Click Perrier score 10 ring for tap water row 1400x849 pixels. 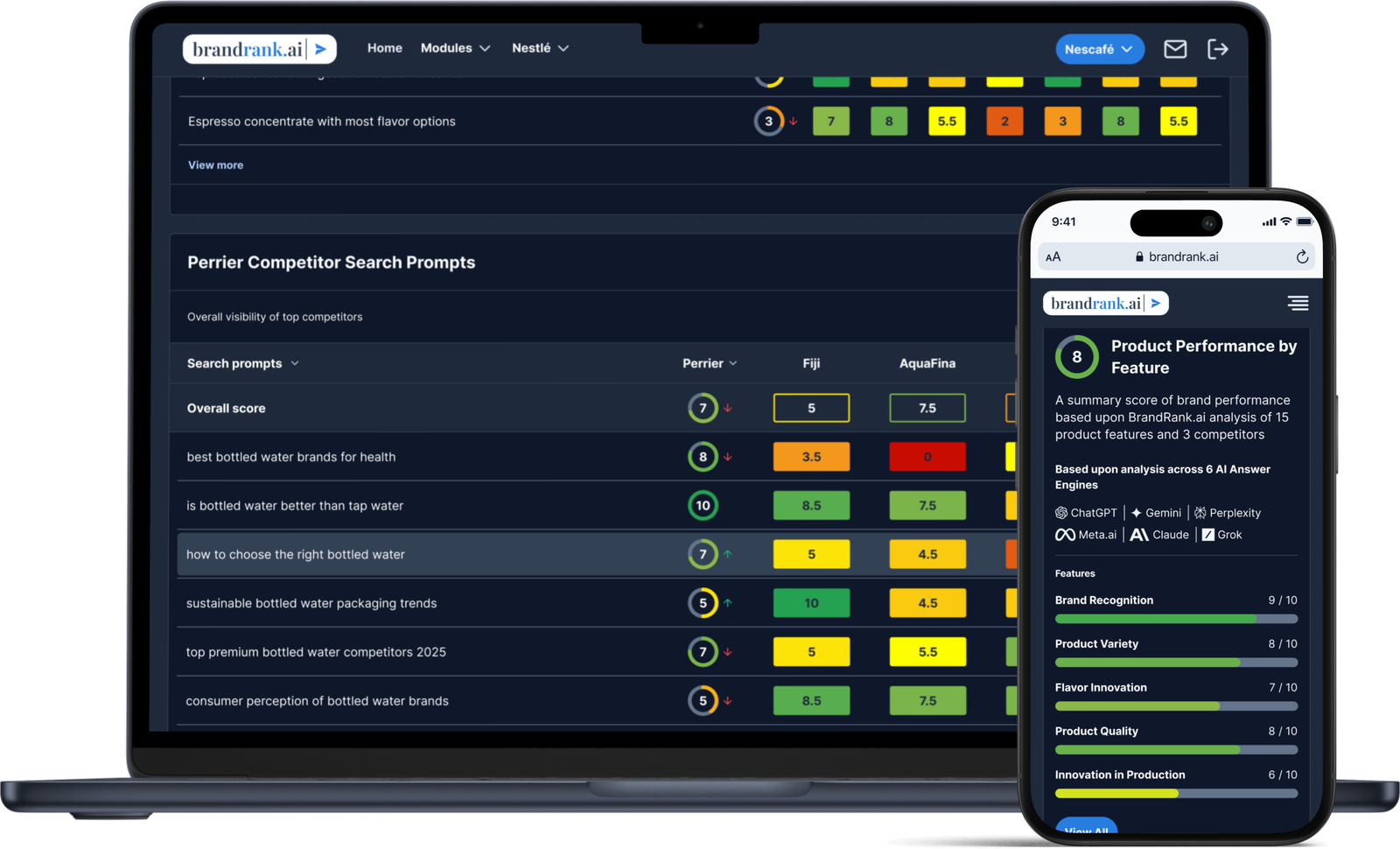[x=703, y=506]
